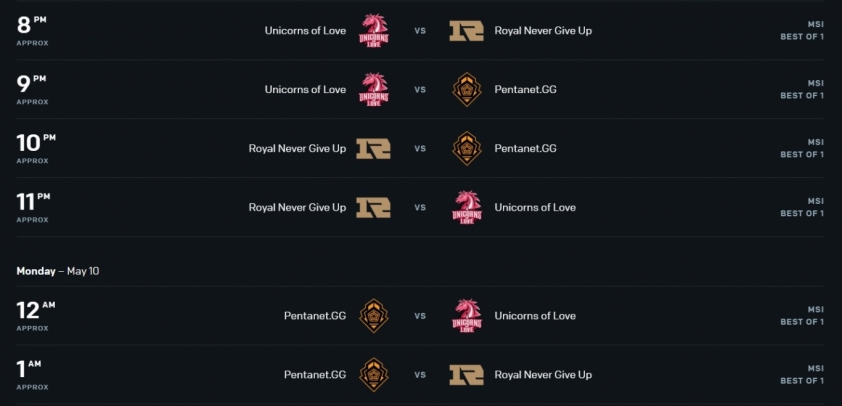The image size is (842, 406).
Task: Open Royal Never Give Up name at 1 AM
Action: [x=543, y=375]
